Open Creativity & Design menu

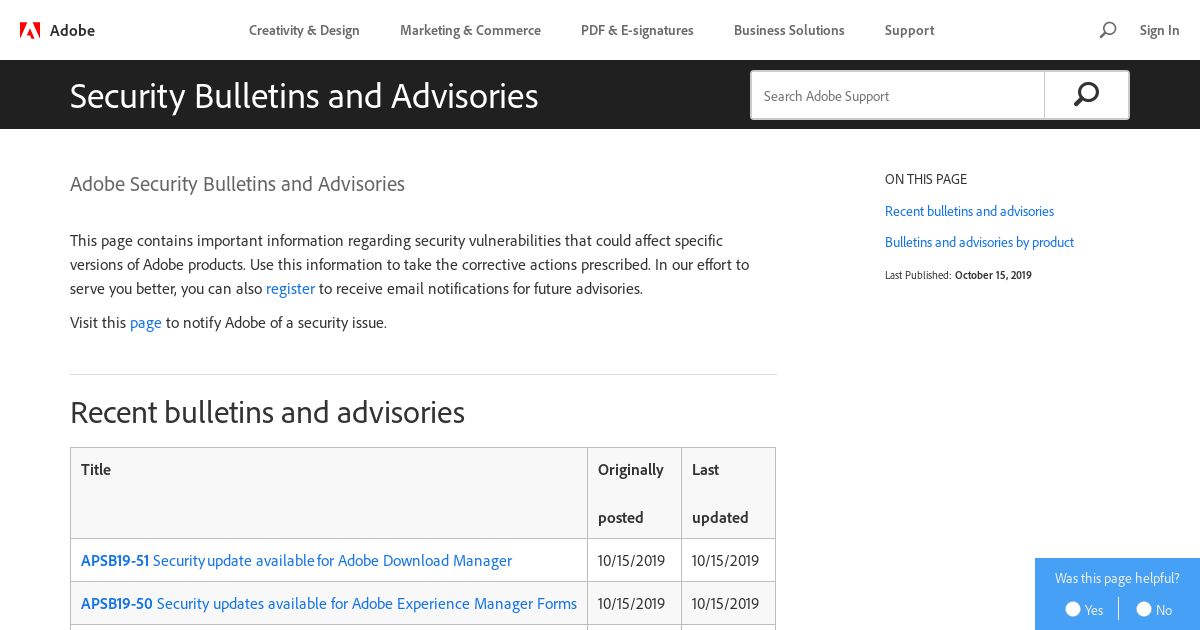click(x=304, y=30)
